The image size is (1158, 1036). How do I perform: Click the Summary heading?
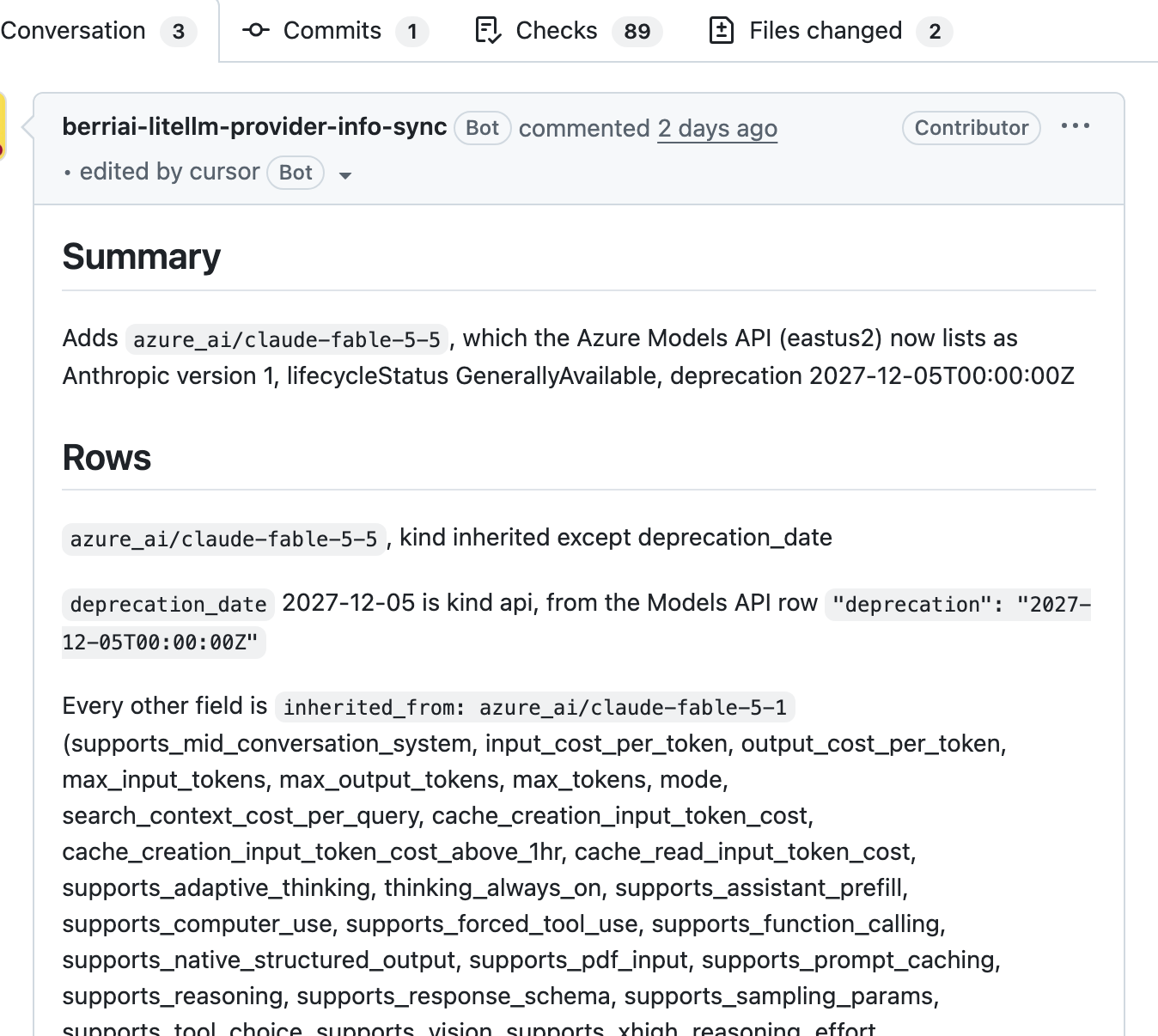click(142, 257)
